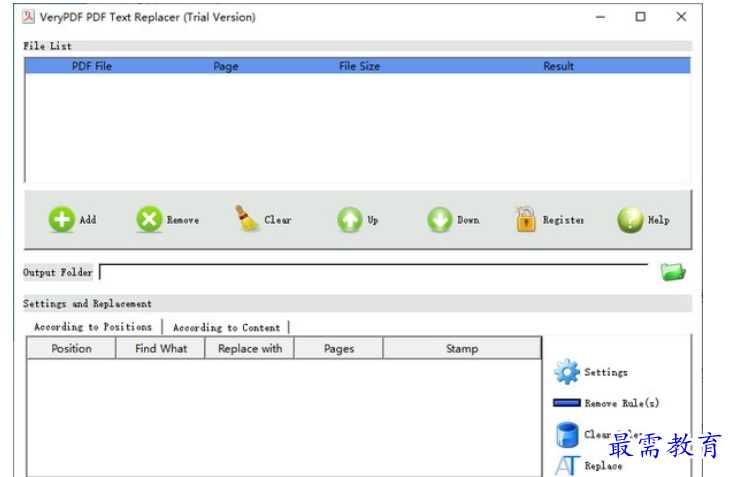Click the File Size column header
The width and height of the screenshot is (730, 477).
click(x=359, y=66)
